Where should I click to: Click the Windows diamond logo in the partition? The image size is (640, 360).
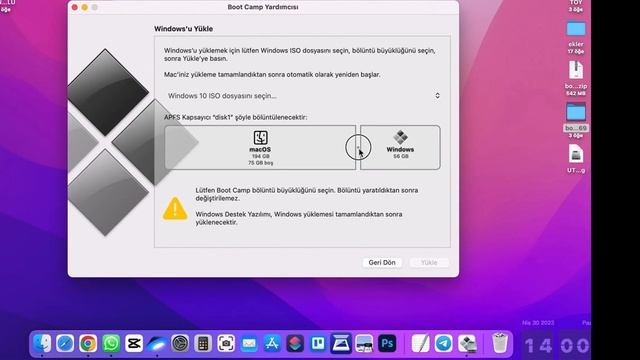pyautogui.click(x=400, y=137)
